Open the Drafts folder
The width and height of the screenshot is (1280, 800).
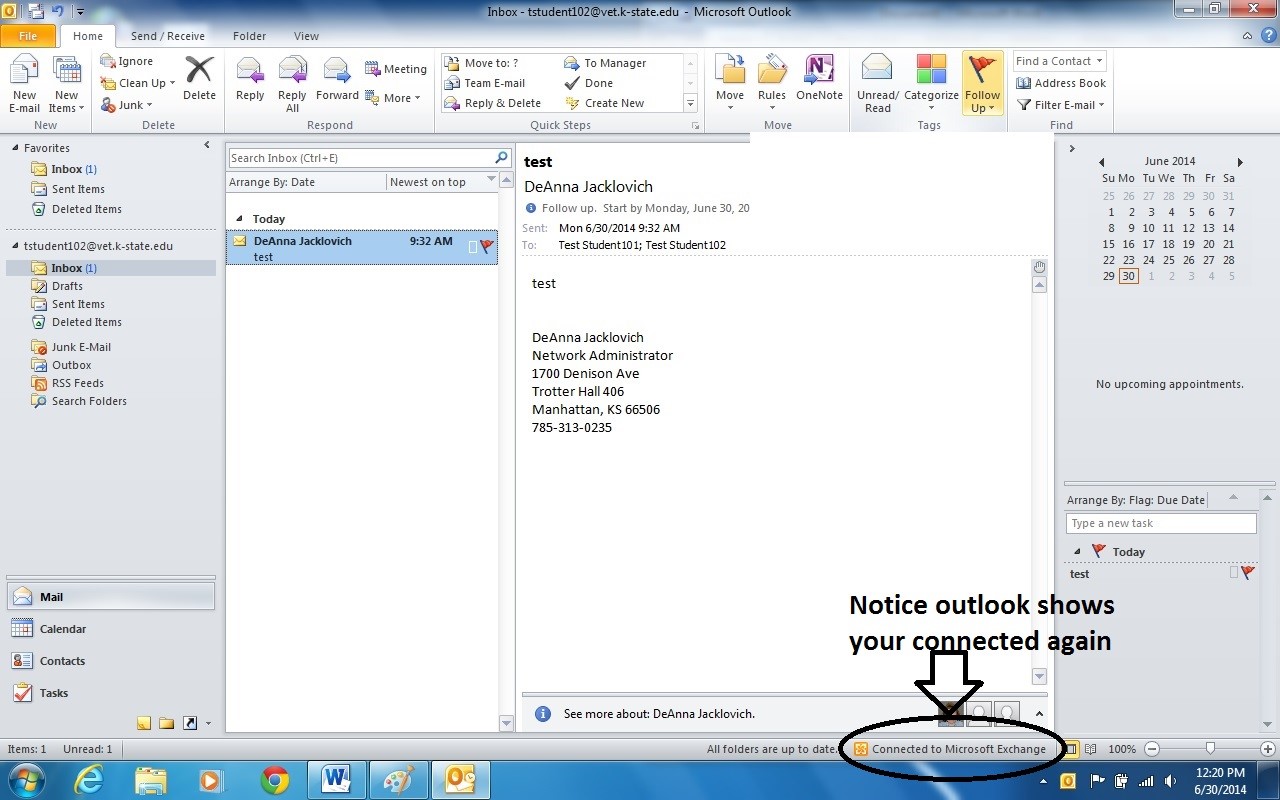(x=67, y=286)
